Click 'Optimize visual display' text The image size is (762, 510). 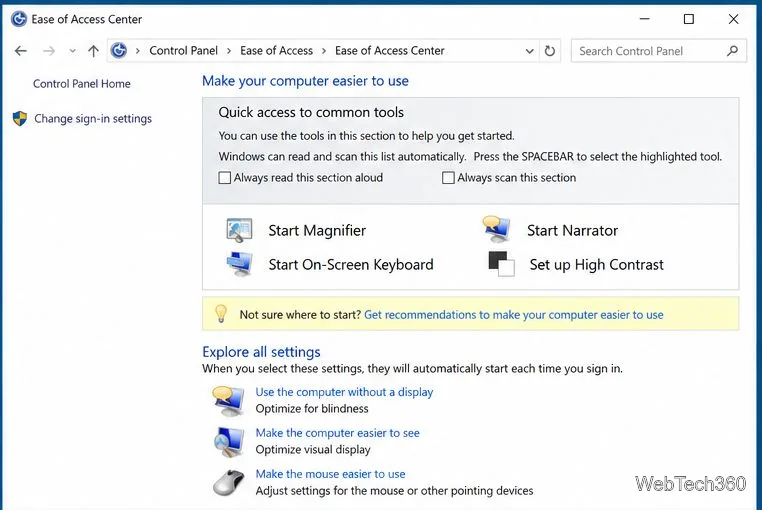pos(313,449)
